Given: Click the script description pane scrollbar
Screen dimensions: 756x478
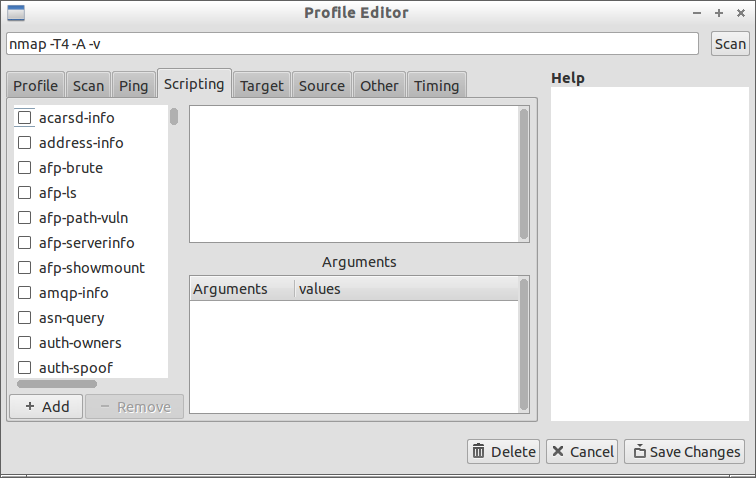Looking at the screenshot, I should (524, 174).
